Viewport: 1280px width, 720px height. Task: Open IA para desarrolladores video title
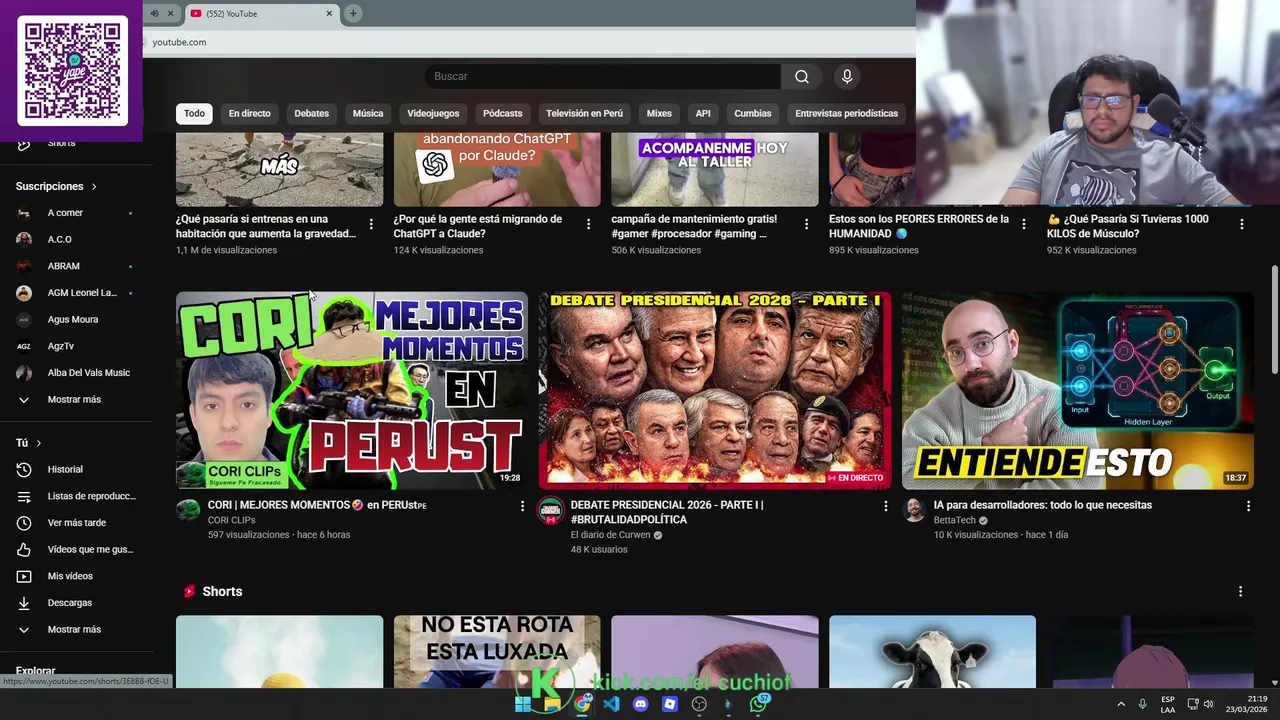click(1043, 505)
